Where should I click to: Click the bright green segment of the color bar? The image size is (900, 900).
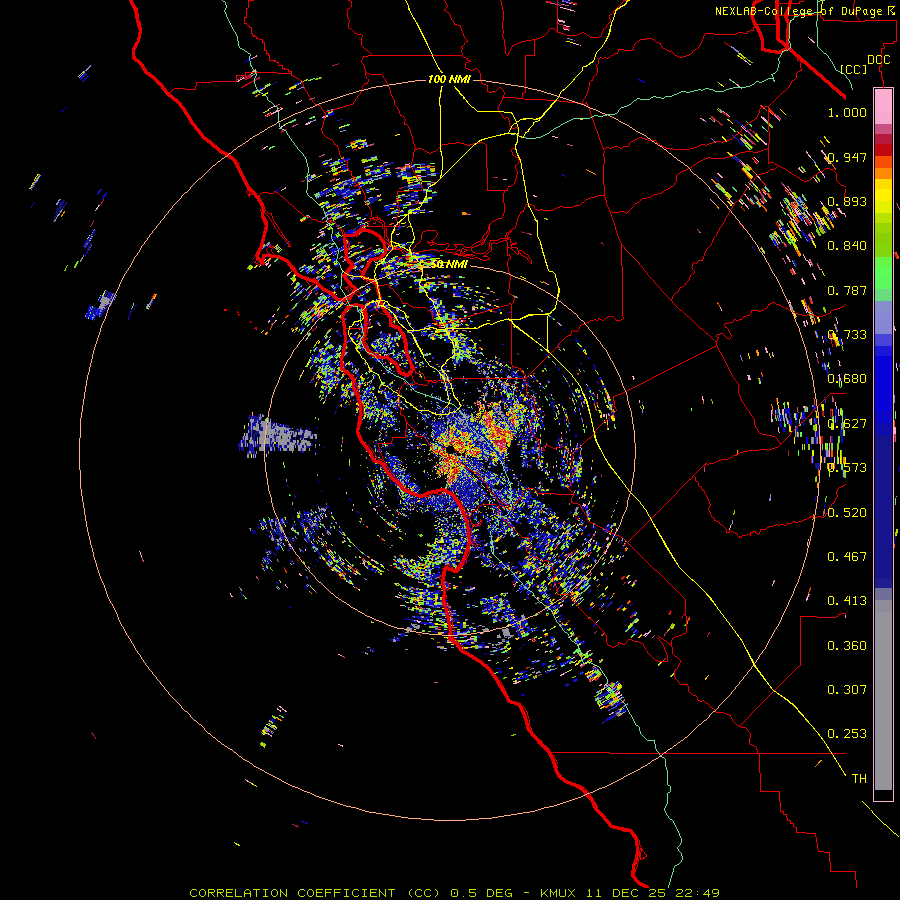(x=883, y=273)
